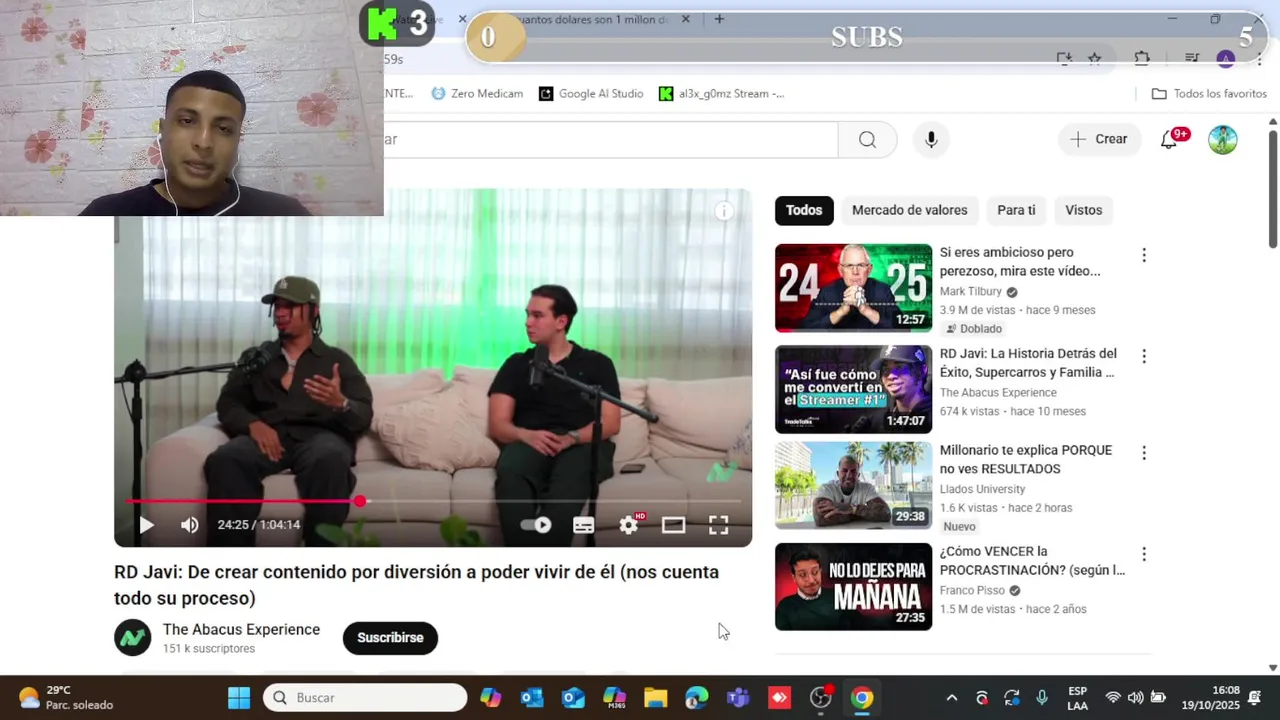Click 151 k suscriptores text

pos(209,649)
